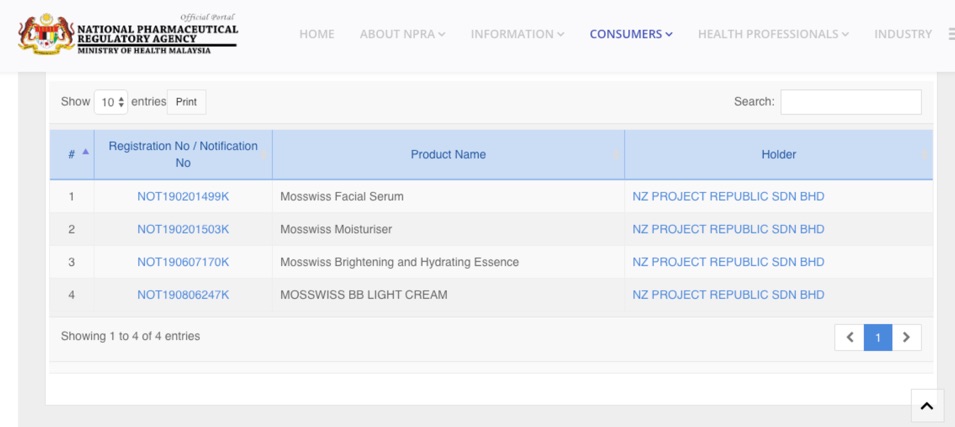955x427 pixels.
Task: Sort by the Product Name column header
Action: tap(448, 155)
